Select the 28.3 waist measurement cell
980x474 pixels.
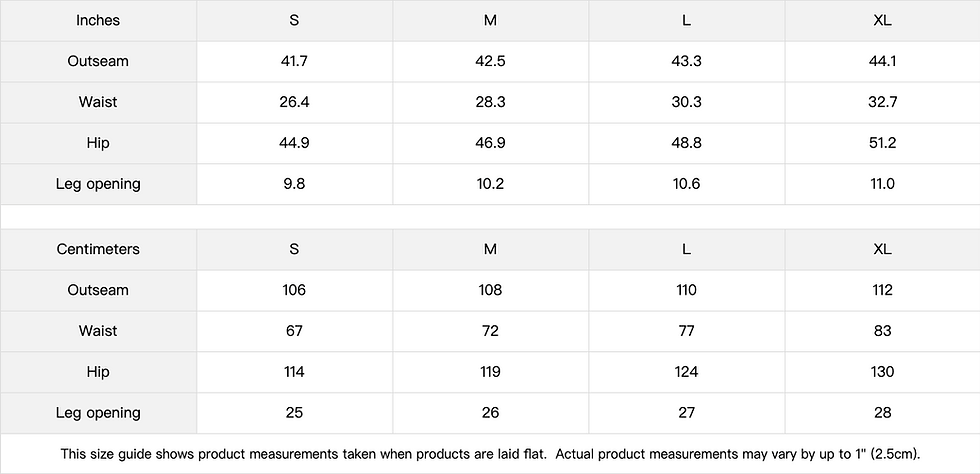[490, 102]
